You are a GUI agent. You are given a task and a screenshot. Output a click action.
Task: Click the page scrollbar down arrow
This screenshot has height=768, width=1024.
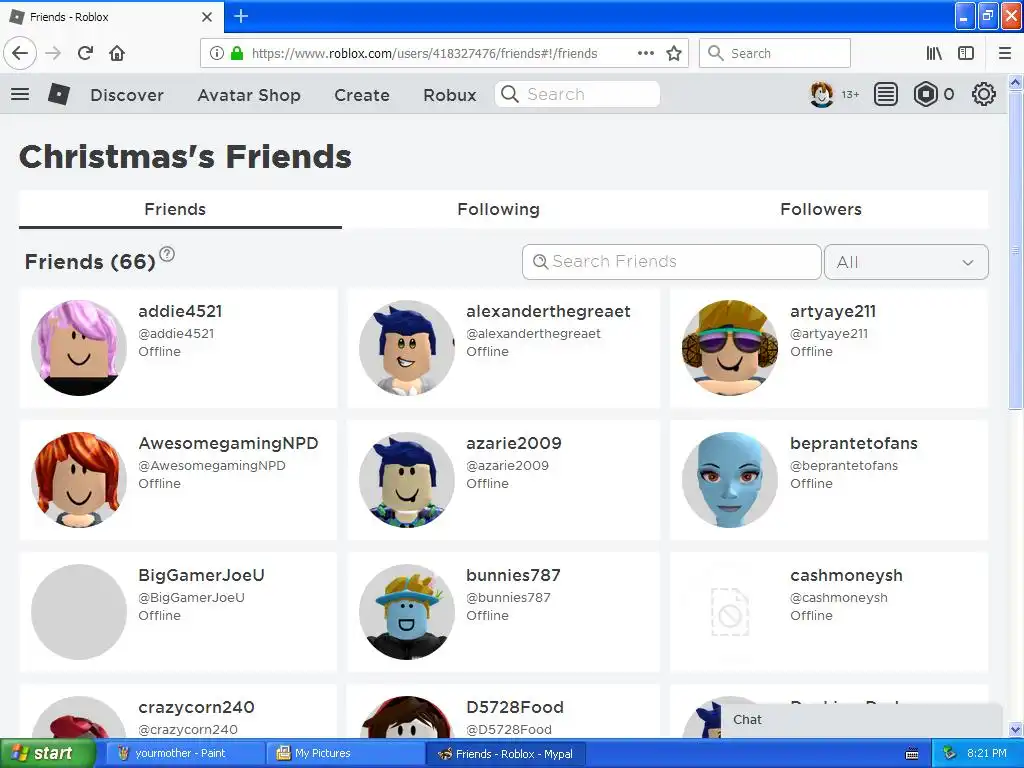click(x=1015, y=729)
